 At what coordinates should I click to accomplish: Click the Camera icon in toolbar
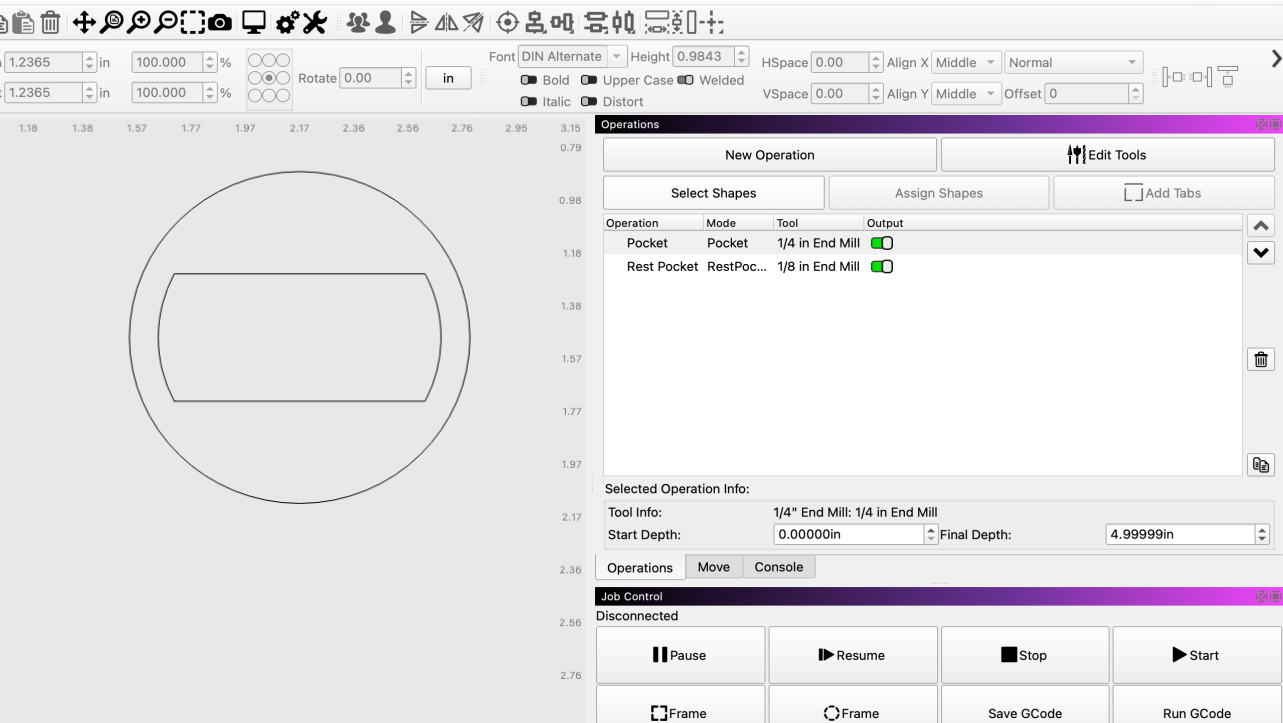[220, 22]
